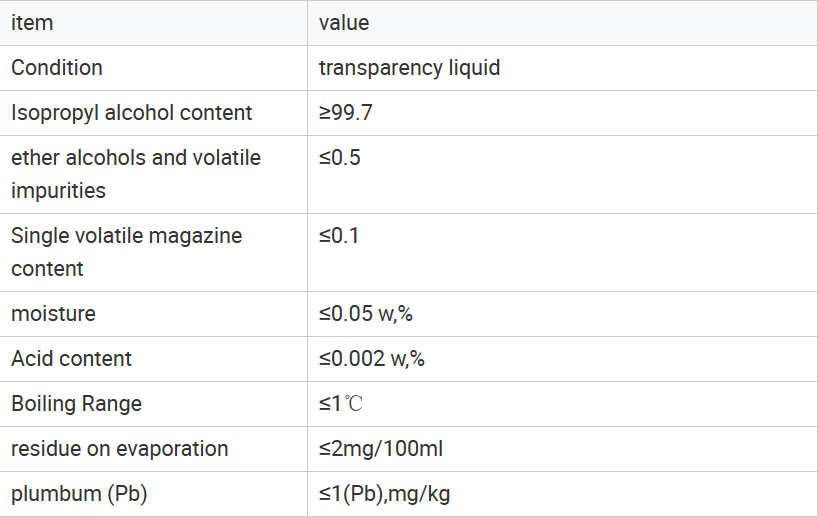
Task: Click the '≤0.5' value cell
Action: click(x=340, y=158)
